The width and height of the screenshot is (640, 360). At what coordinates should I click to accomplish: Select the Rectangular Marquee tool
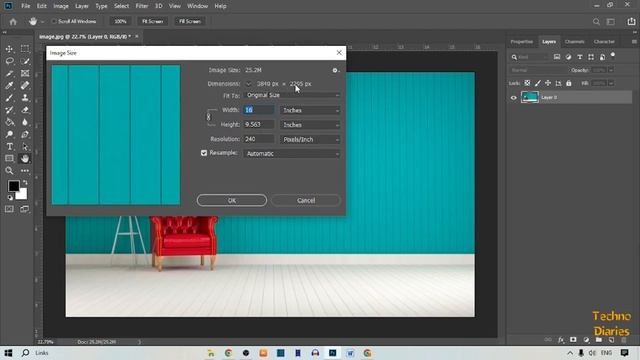pos(25,49)
